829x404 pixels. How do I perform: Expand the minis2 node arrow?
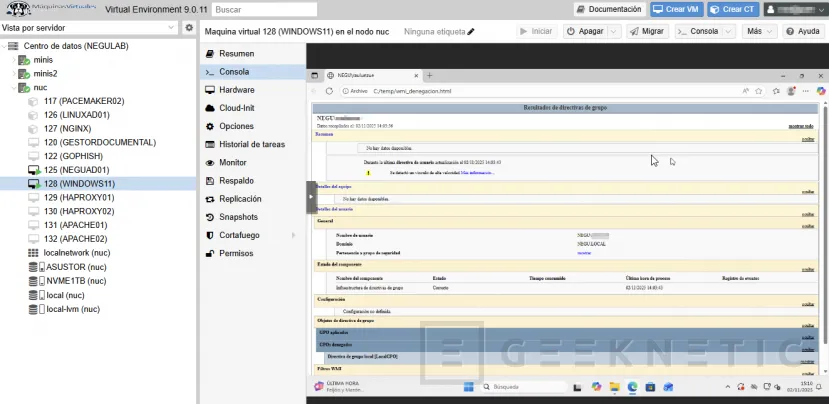14,74
